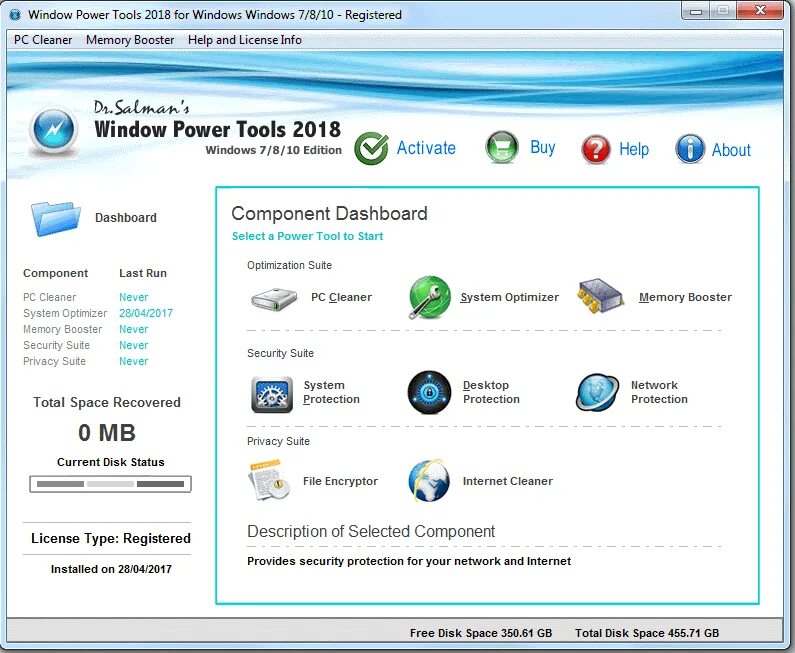Launch System Optimizer tool label

(x=510, y=297)
